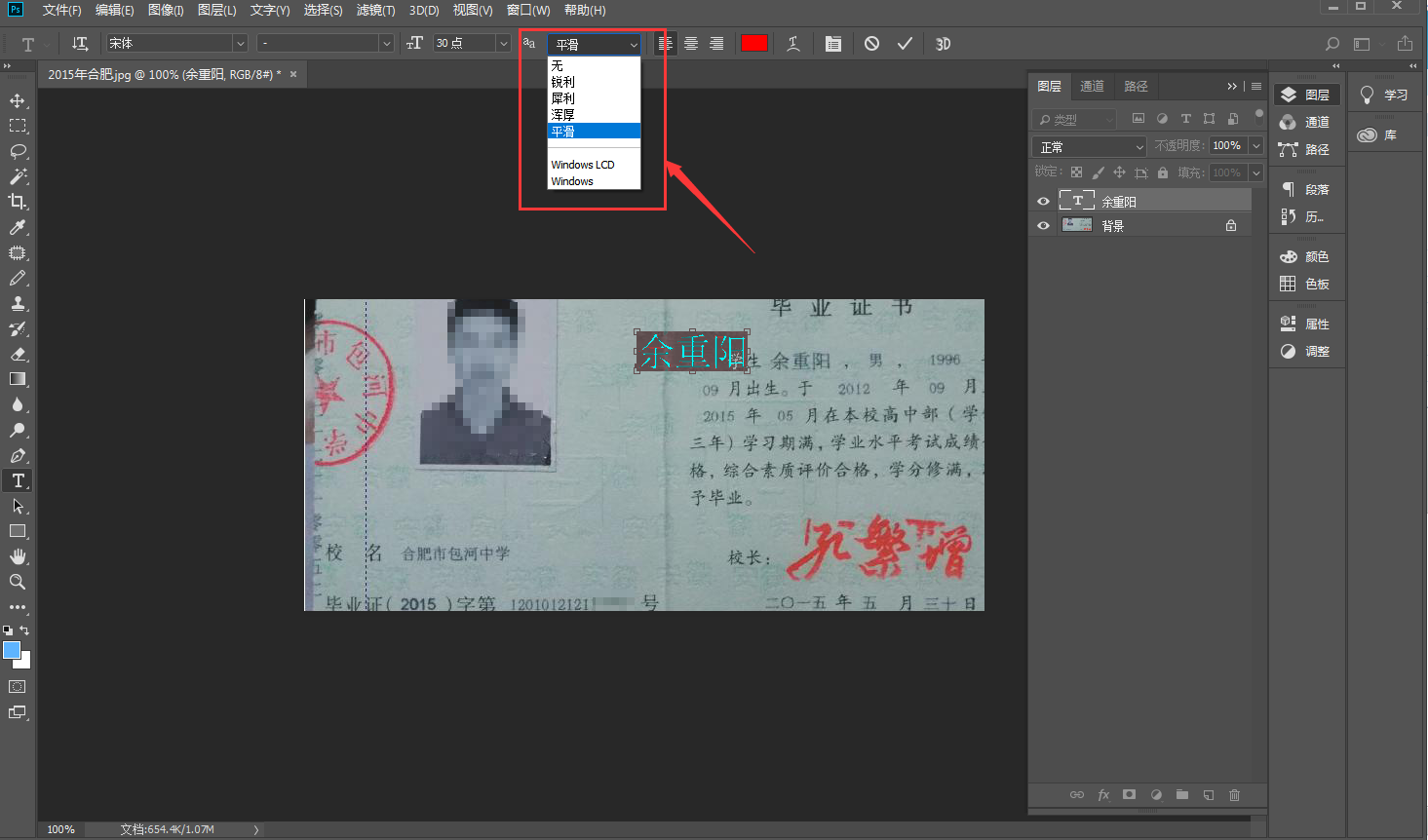Choose 无 anti-aliasing option
The width and height of the screenshot is (1428, 840).
pos(594,65)
